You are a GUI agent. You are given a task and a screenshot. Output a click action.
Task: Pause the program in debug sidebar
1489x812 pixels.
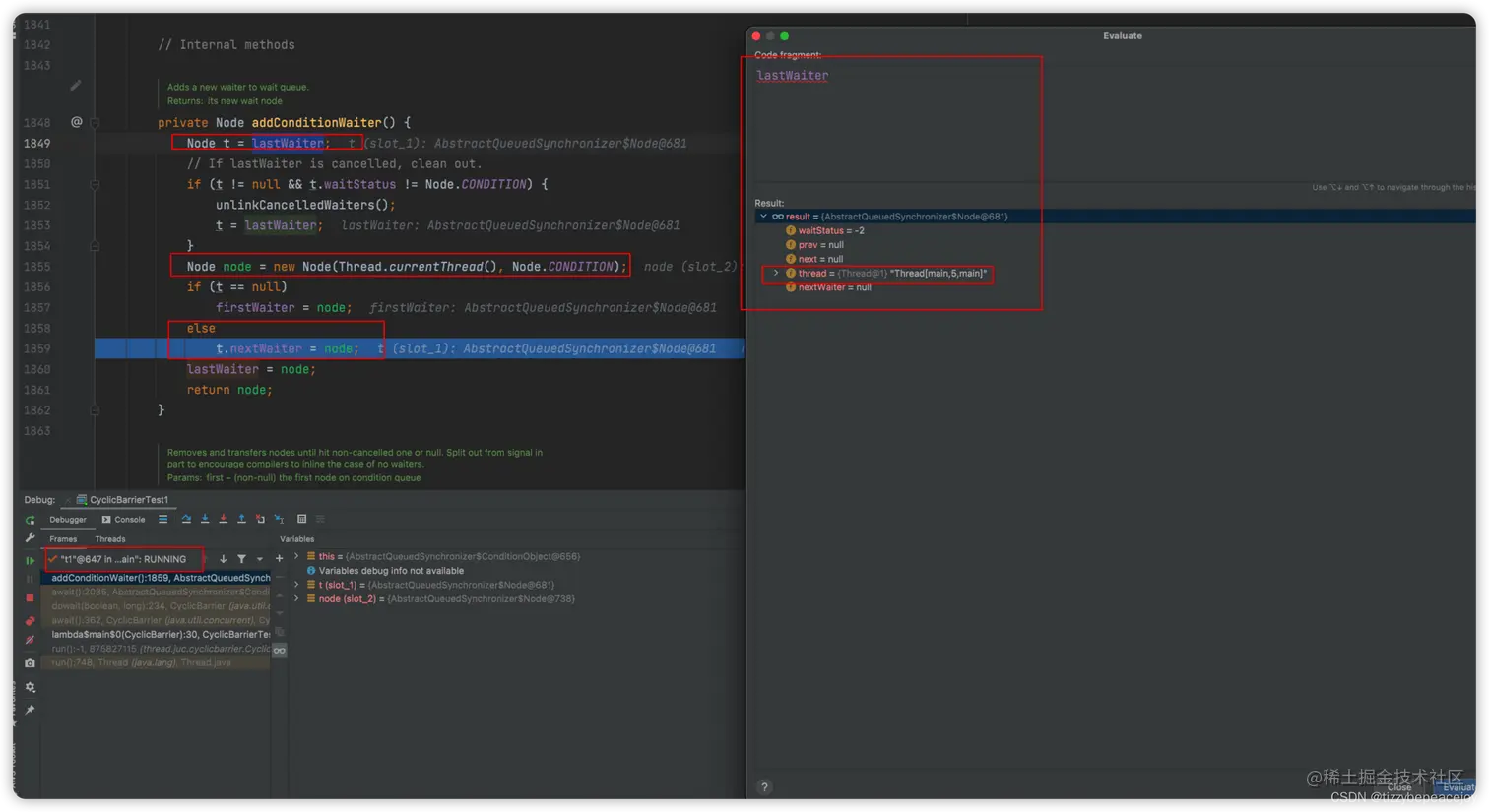tap(30, 579)
